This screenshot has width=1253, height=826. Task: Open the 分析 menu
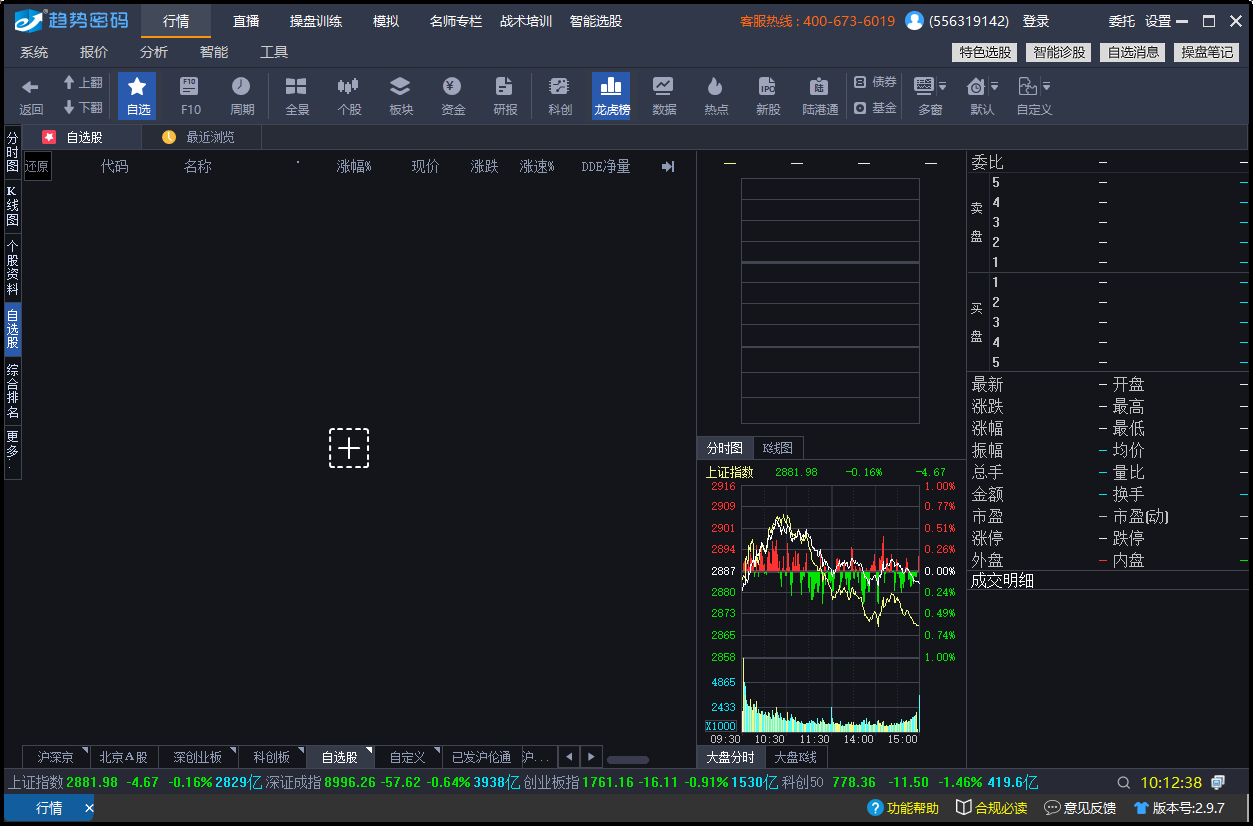(154, 52)
